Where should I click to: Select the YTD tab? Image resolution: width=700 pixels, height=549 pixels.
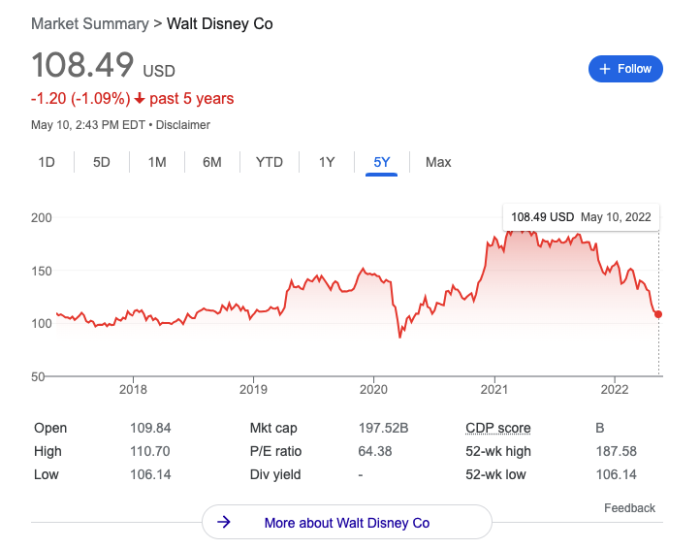pos(269,162)
